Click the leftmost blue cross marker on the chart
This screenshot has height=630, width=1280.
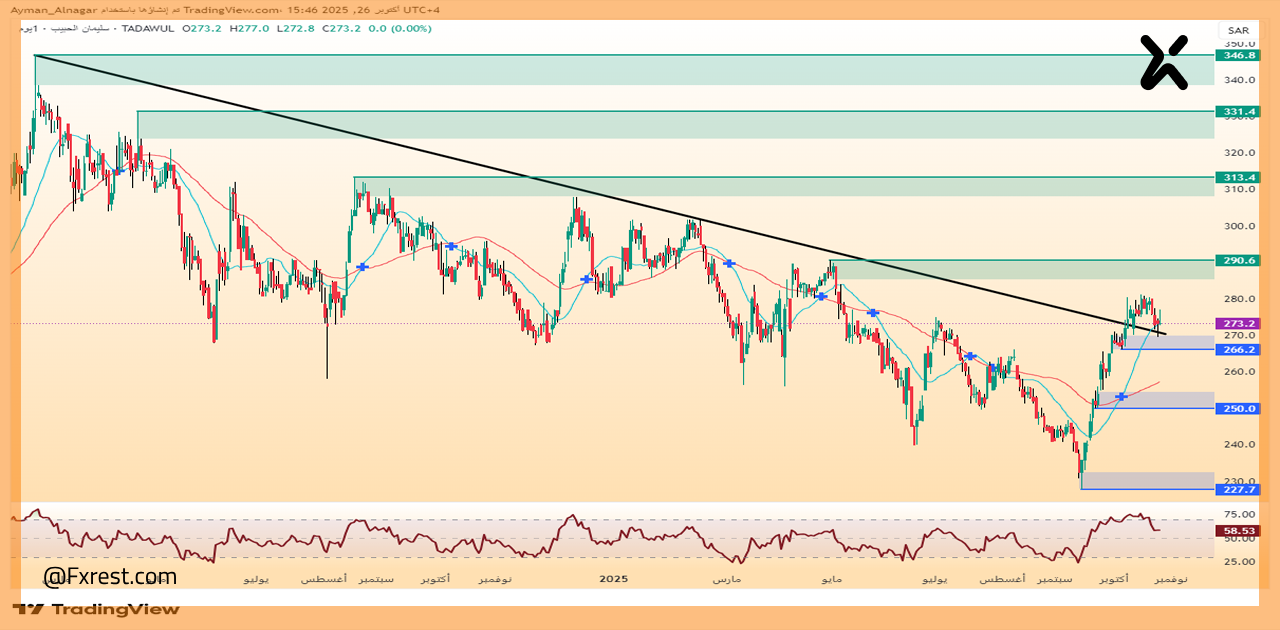pyautogui.click(x=117, y=171)
